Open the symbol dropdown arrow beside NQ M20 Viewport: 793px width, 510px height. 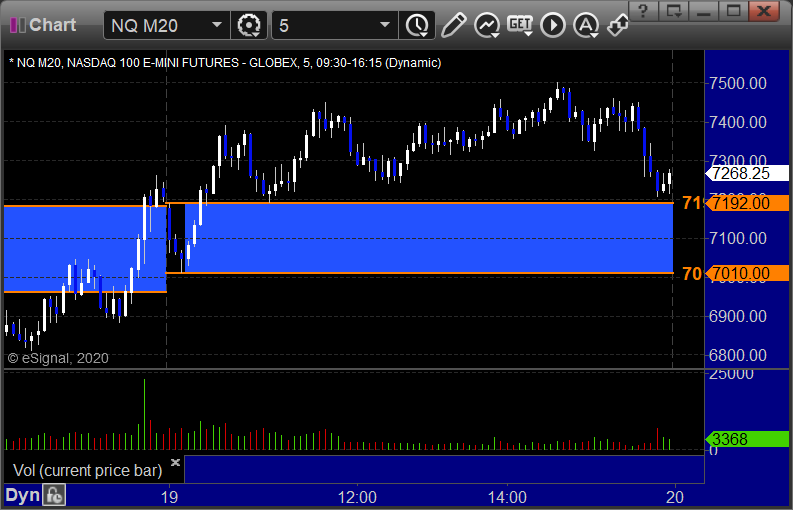click(x=216, y=25)
